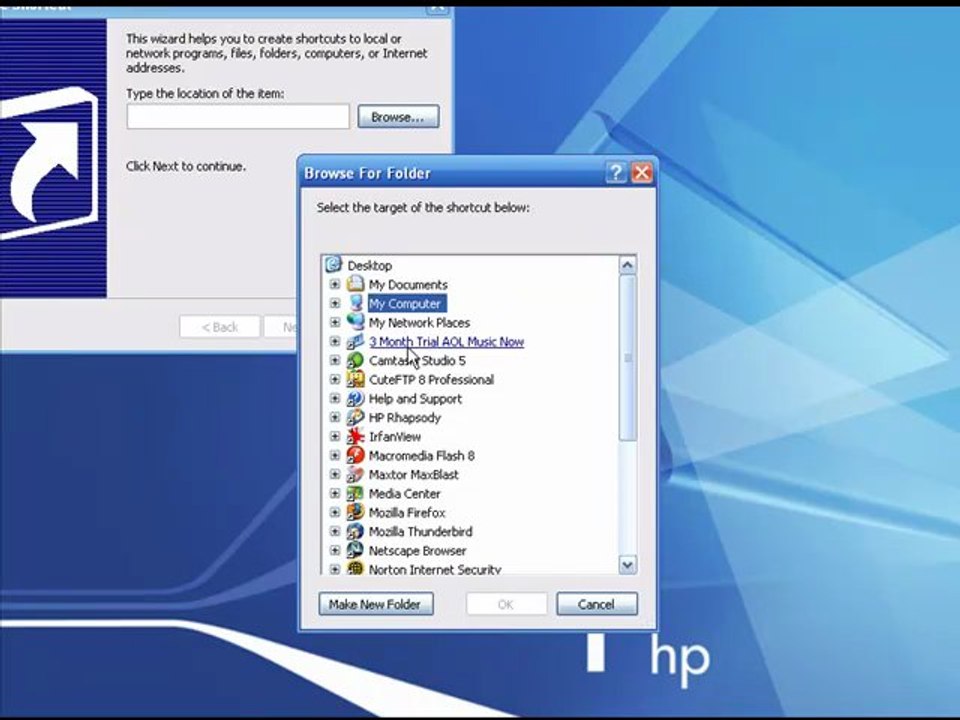Screen dimensions: 960x720
Task: Expand the My Network Places node
Action: tap(334, 322)
